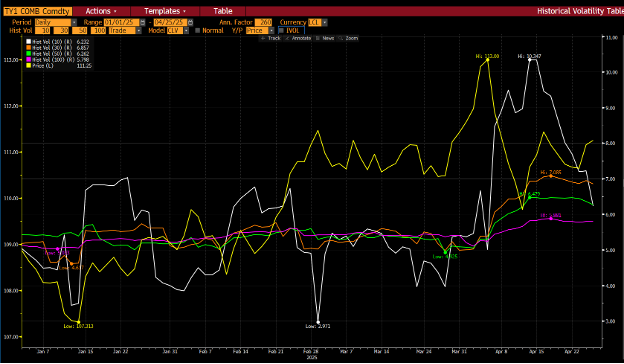Select the white low marker at 2.971
Viewport: 624px width, 364px height.
(x=318, y=322)
